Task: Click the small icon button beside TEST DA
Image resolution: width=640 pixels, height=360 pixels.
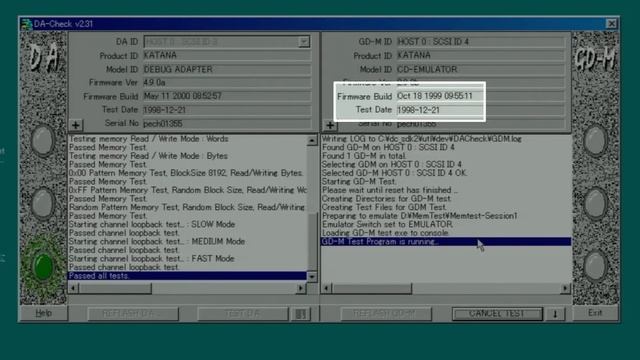Action: coord(300,314)
